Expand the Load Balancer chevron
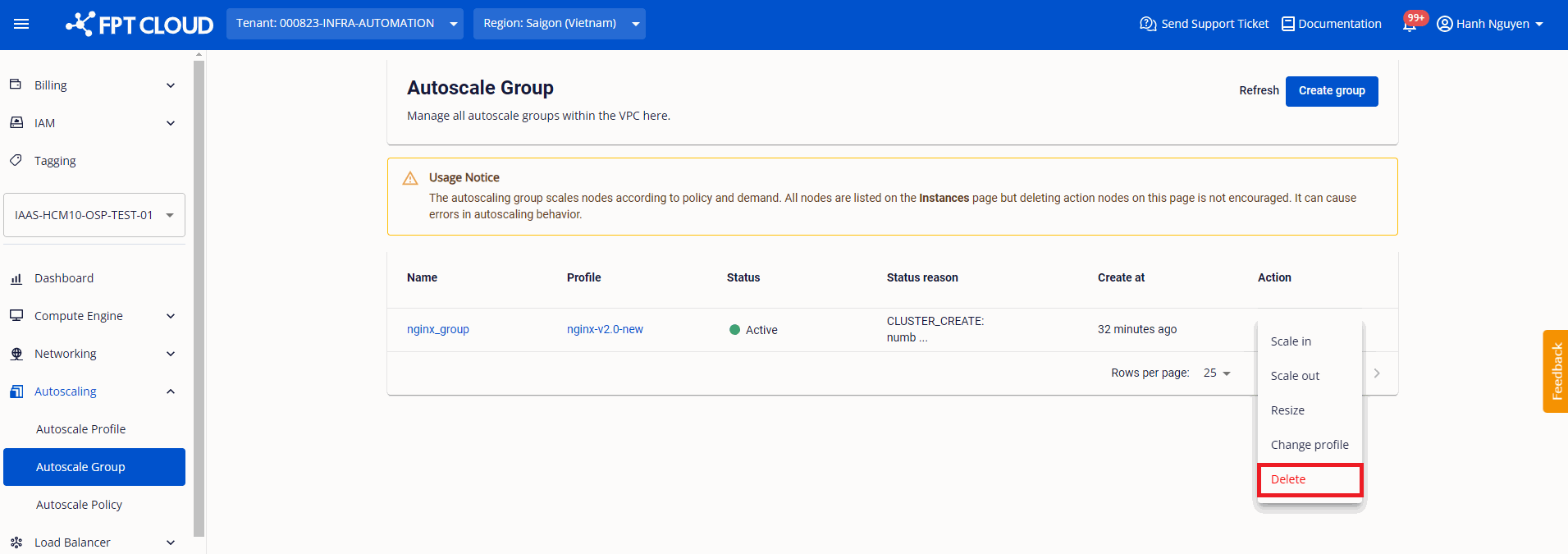The width and height of the screenshot is (1568, 554). [171, 543]
